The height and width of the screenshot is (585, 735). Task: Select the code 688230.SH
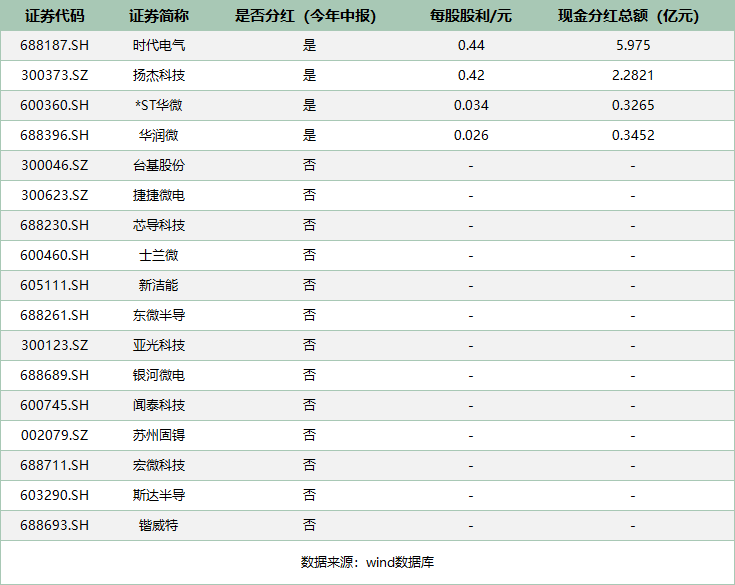(x=54, y=225)
